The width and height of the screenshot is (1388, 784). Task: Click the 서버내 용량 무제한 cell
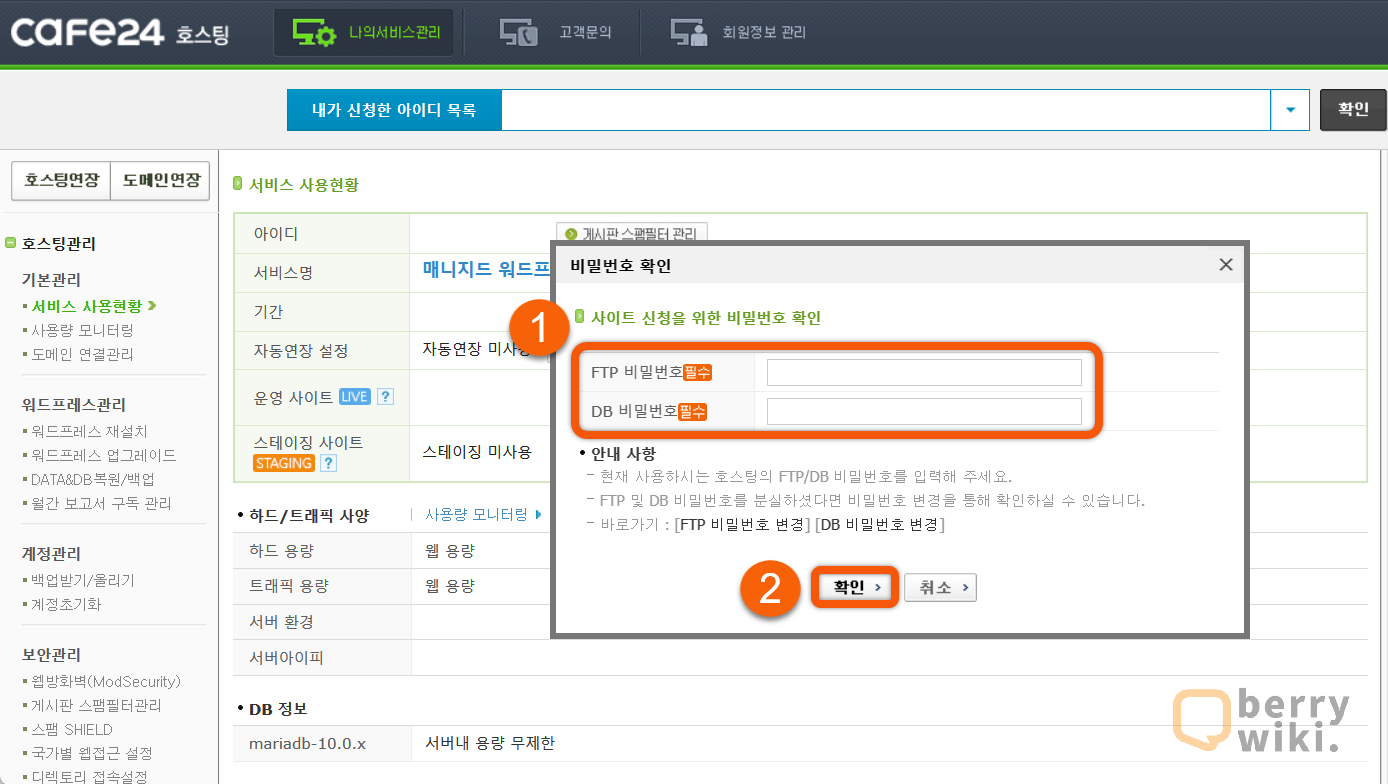coord(489,743)
